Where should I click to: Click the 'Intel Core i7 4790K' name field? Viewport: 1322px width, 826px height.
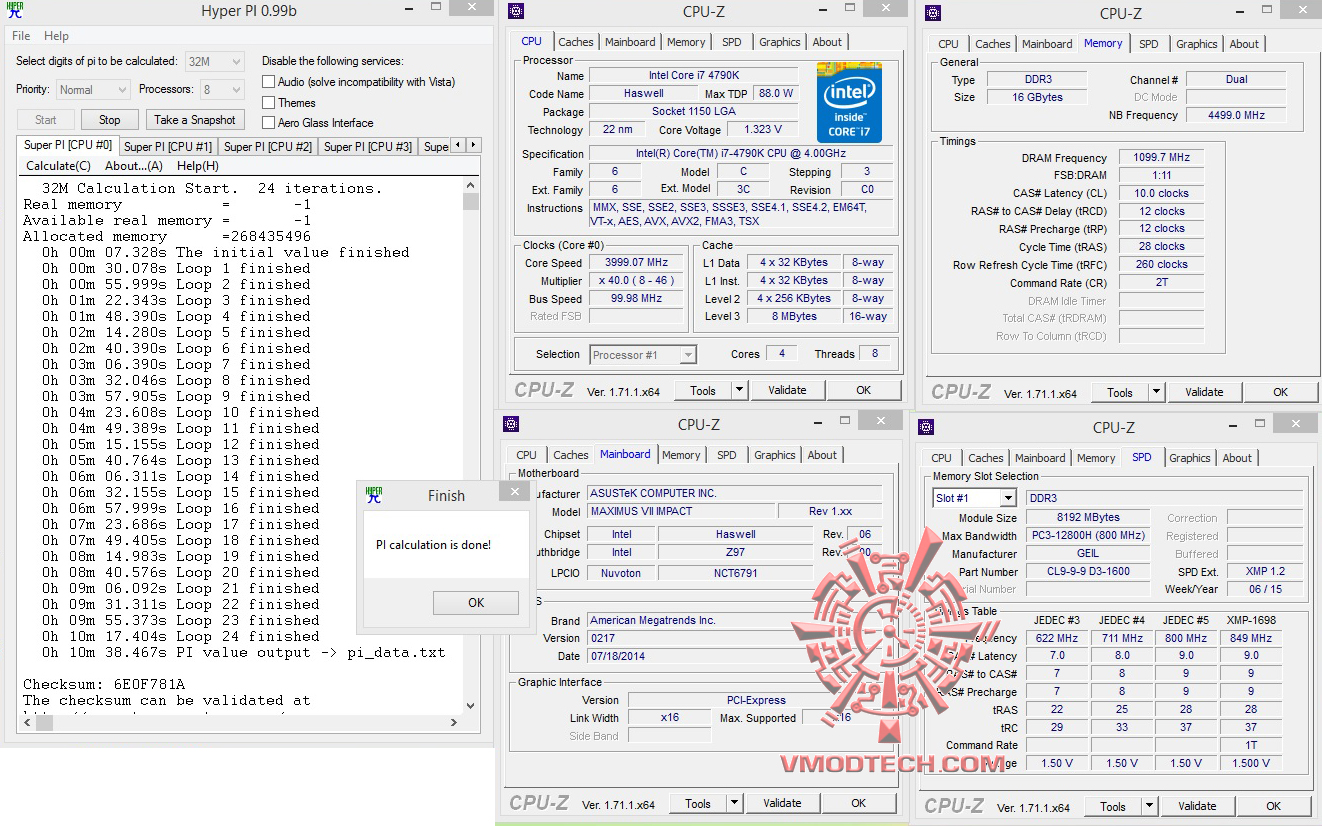pos(694,76)
